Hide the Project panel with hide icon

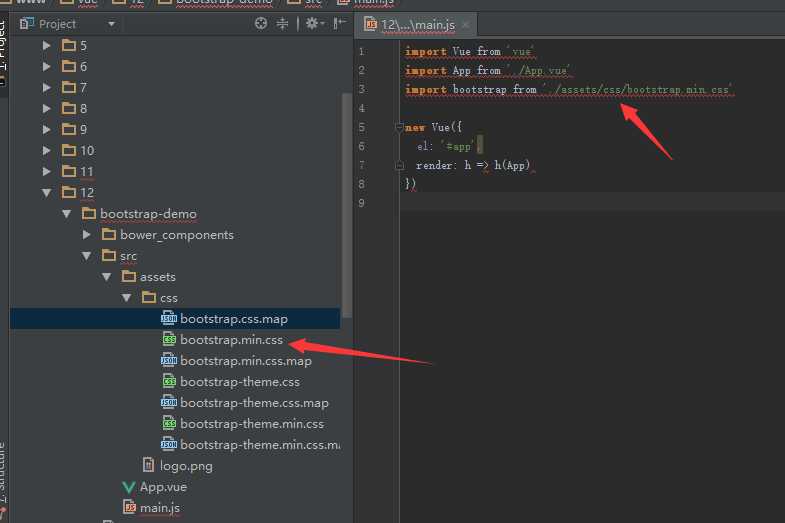click(339, 24)
